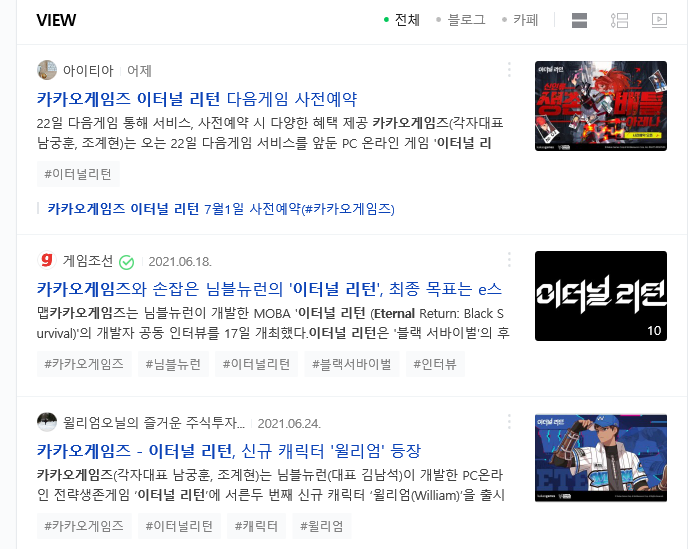Select the 블로그 filter option

point(461,20)
